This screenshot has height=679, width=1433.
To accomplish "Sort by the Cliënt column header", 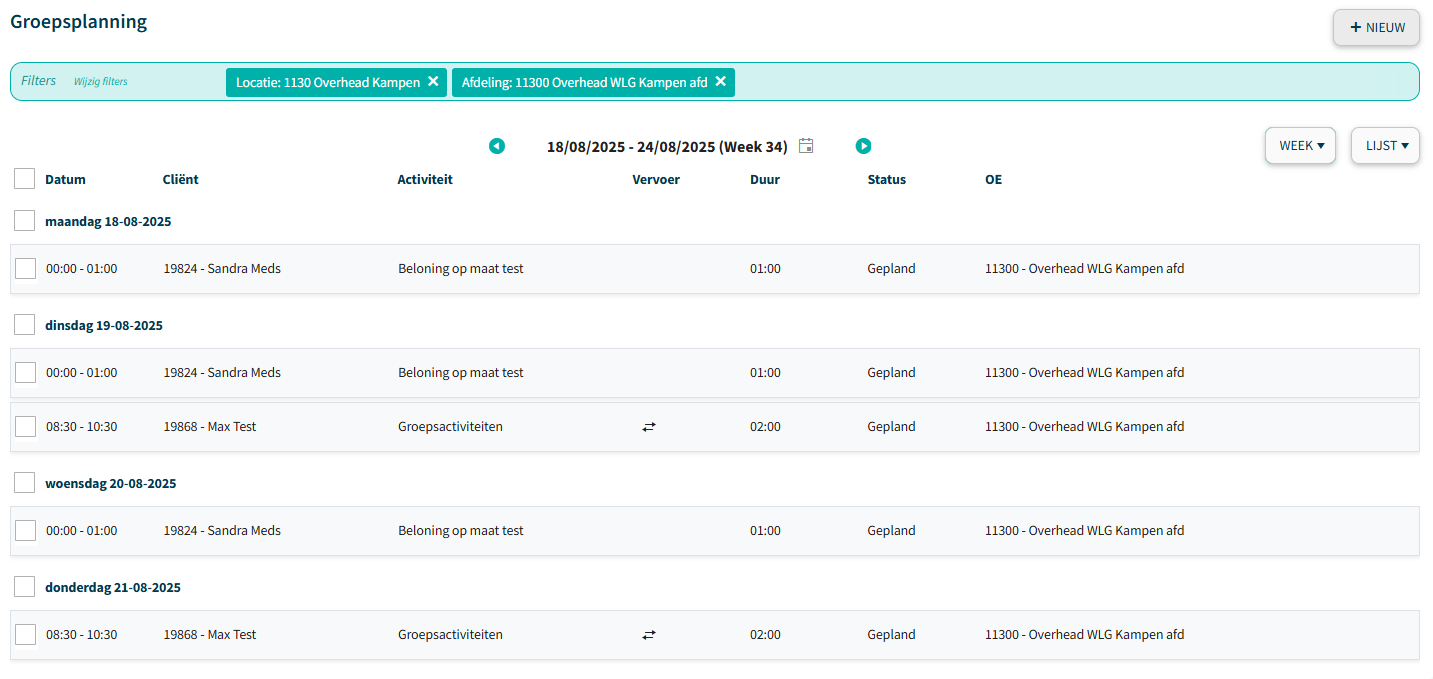I will [181, 180].
